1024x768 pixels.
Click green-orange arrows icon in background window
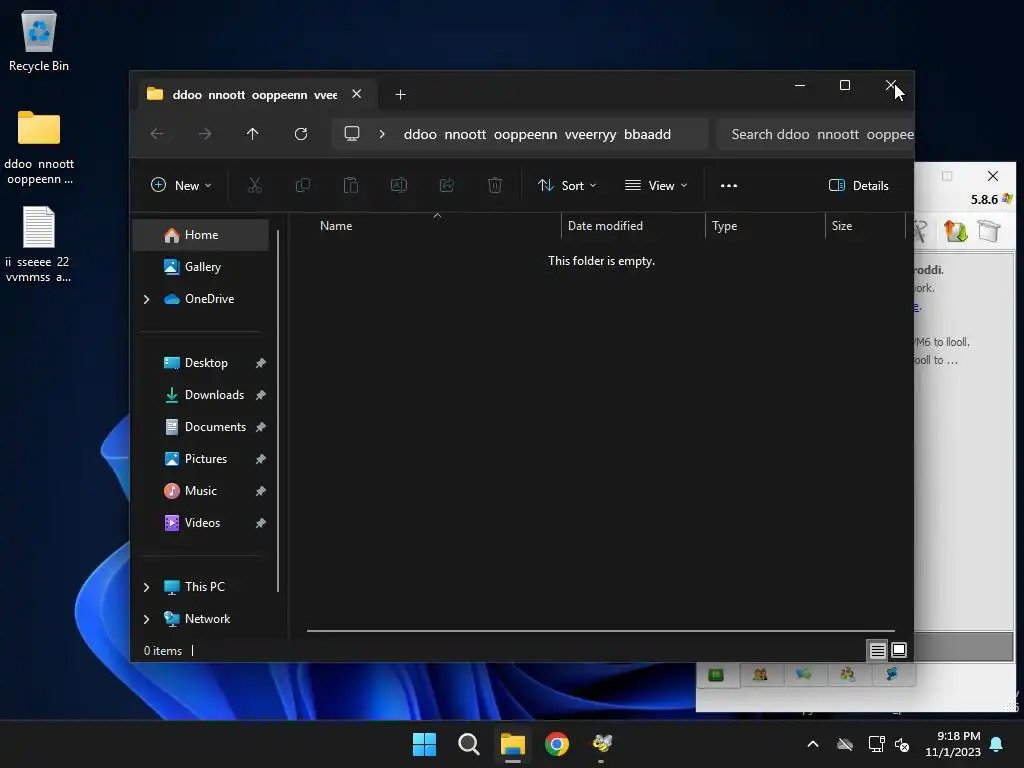pyautogui.click(x=955, y=231)
